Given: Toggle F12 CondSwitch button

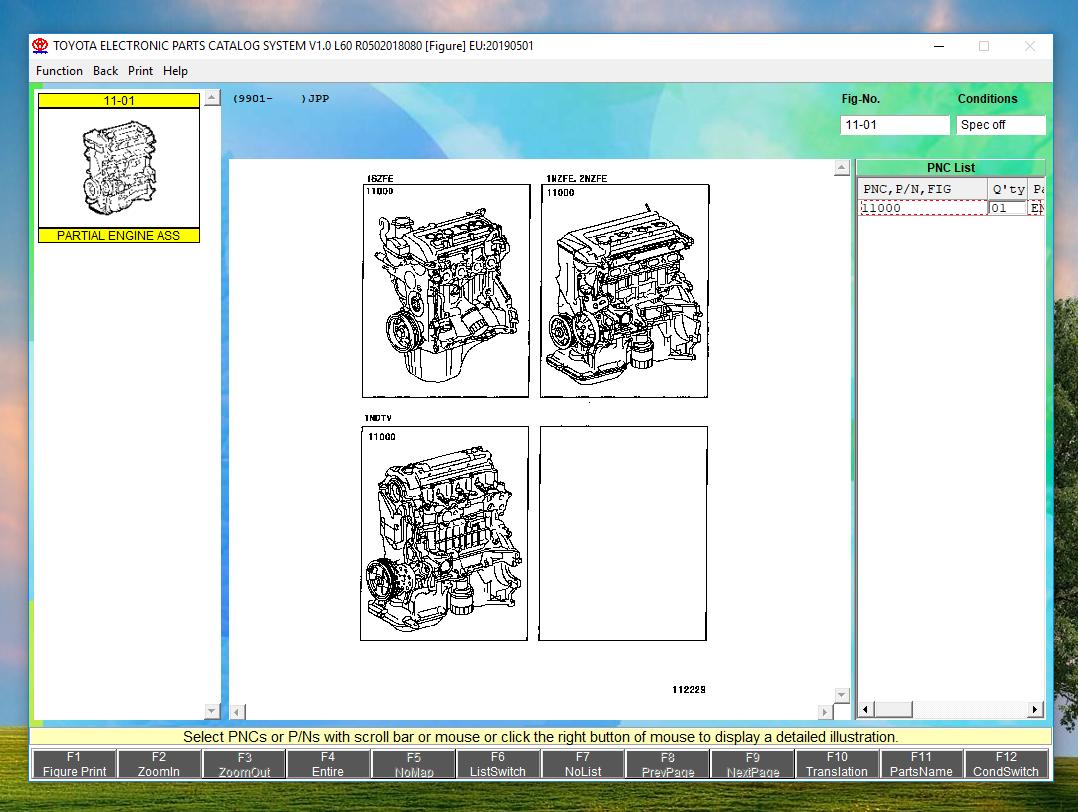Looking at the screenshot, I should 1006,764.
